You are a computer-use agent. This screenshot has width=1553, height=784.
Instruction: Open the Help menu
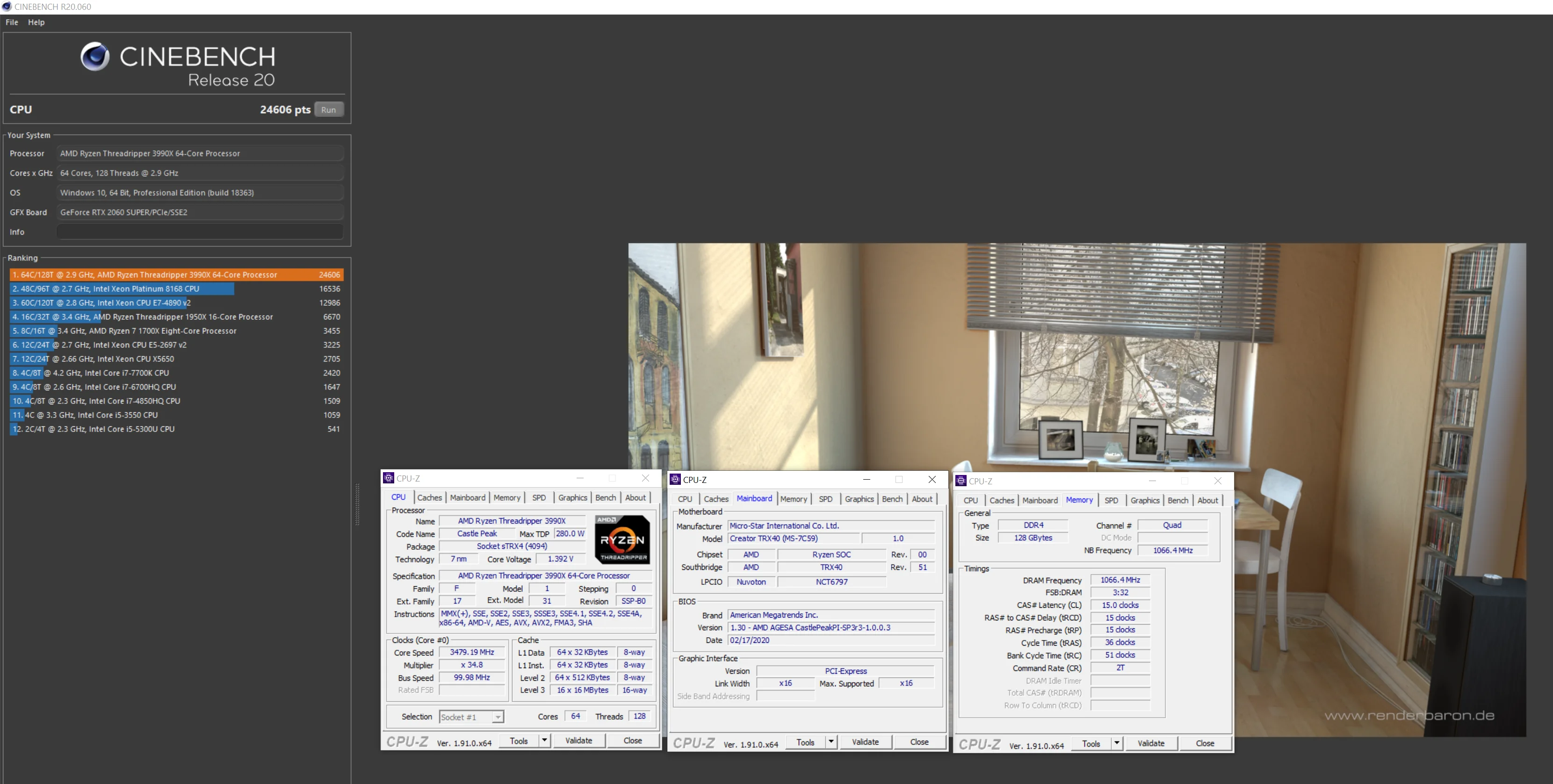[x=36, y=22]
